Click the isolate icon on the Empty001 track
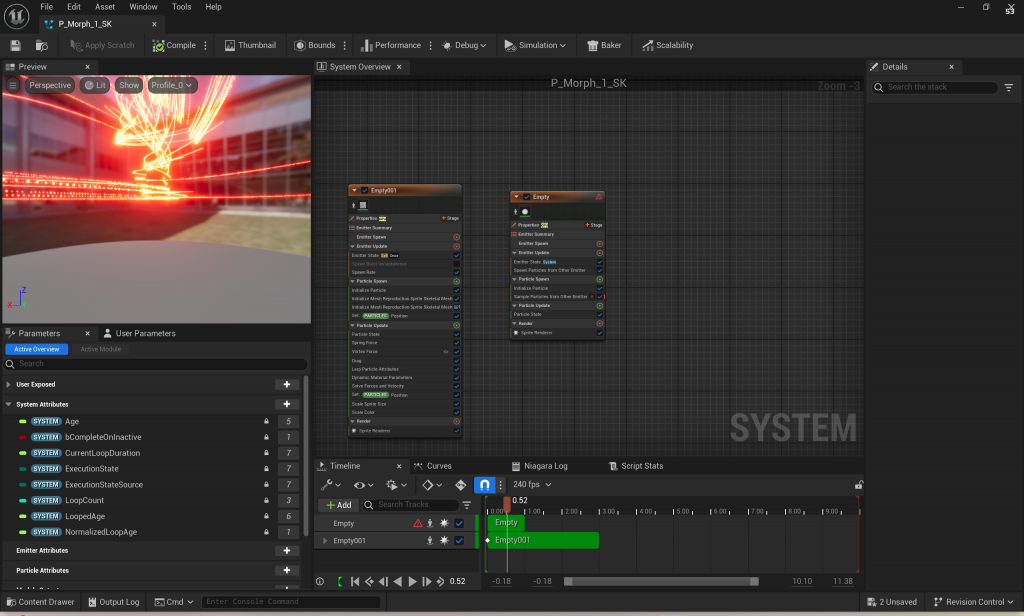The width and height of the screenshot is (1024, 616). click(430, 540)
